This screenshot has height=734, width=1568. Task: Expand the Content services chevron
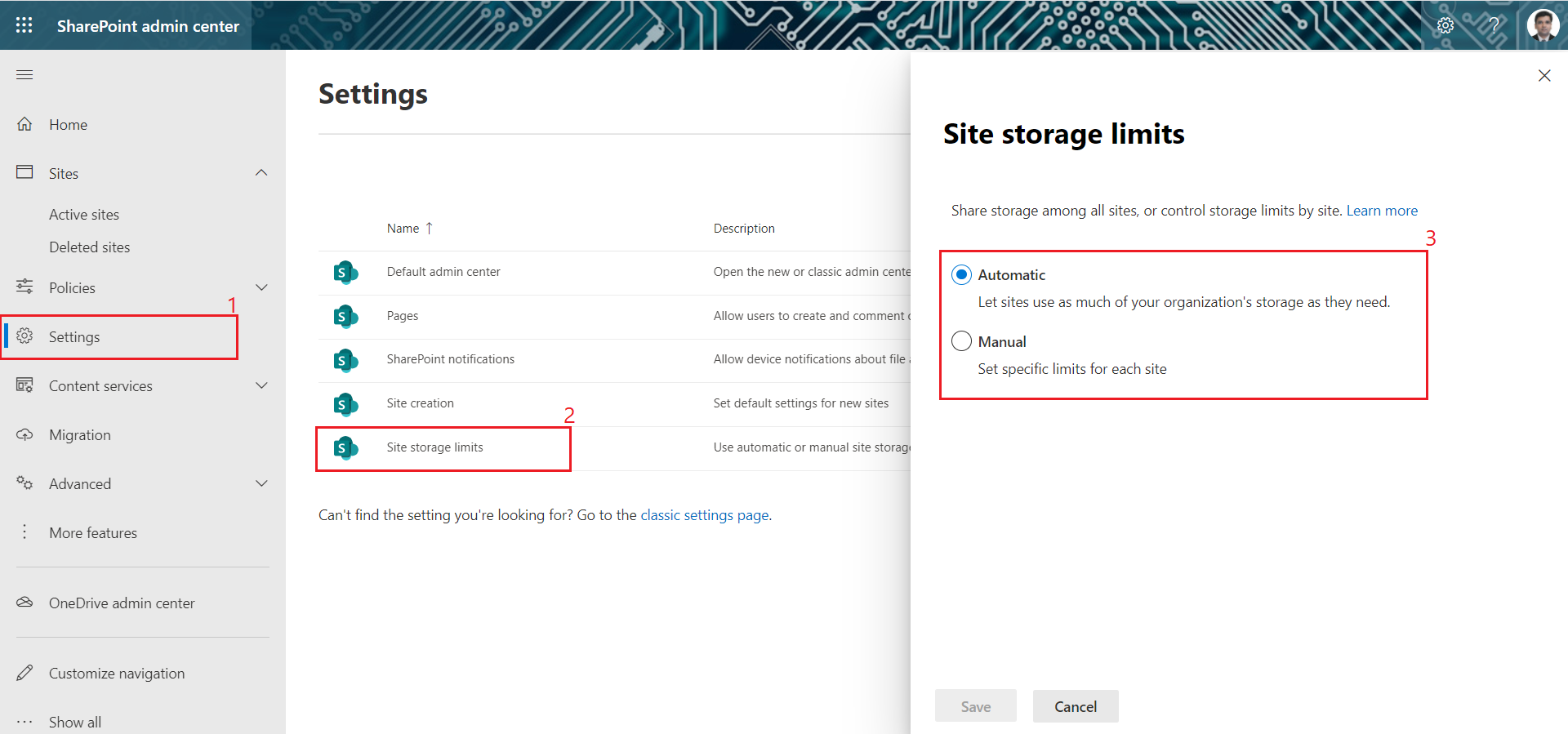click(x=261, y=385)
